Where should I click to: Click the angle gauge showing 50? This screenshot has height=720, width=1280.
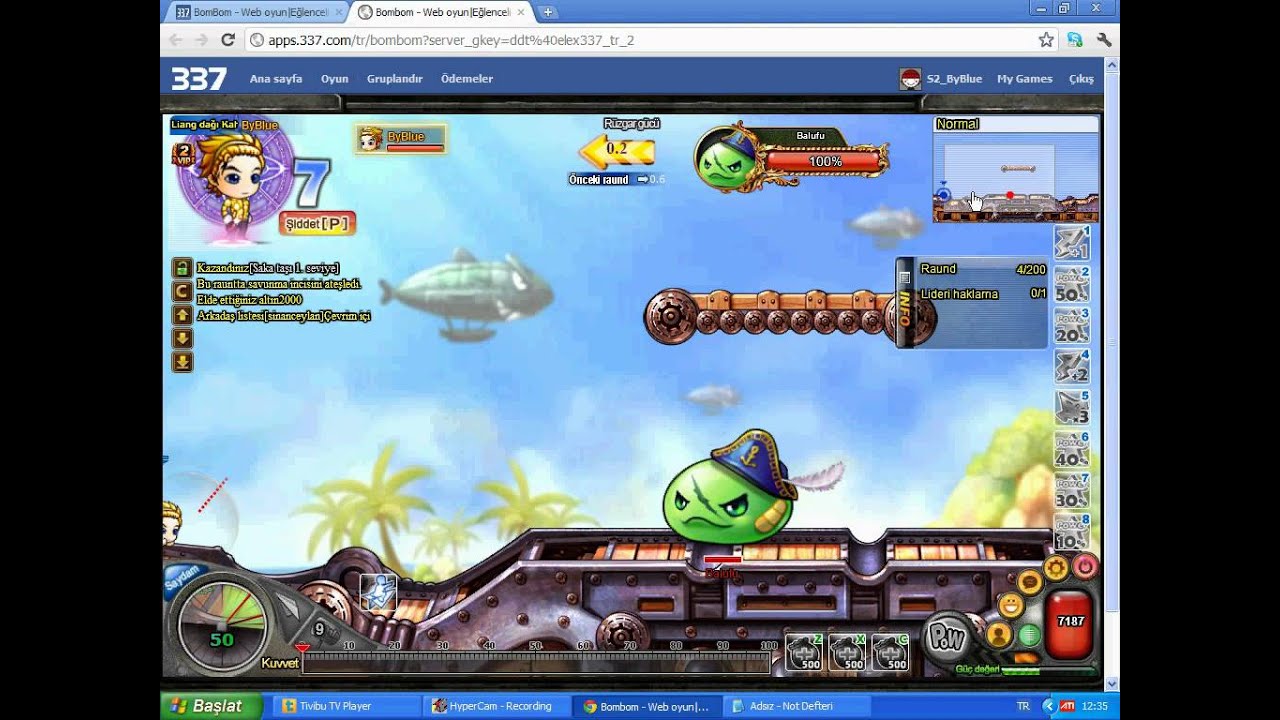(x=221, y=627)
